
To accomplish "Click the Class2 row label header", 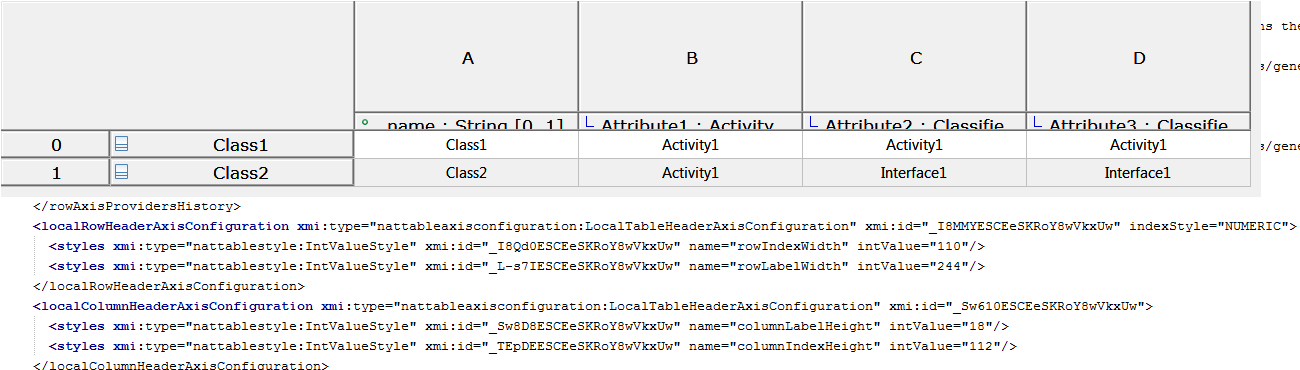I will click(231, 173).
